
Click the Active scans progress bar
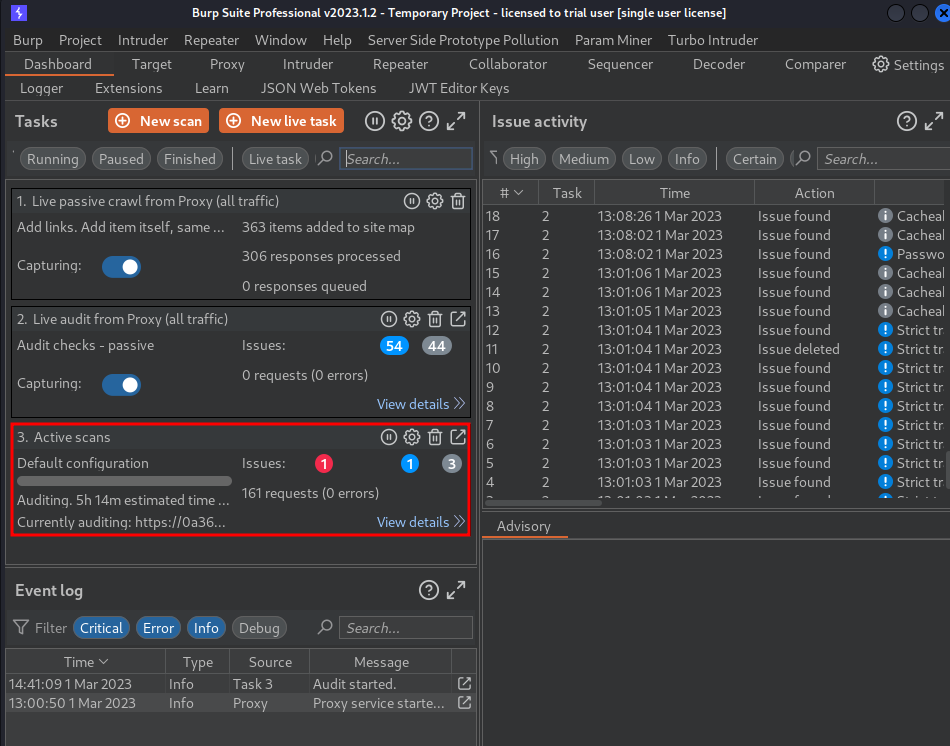(124, 481)
